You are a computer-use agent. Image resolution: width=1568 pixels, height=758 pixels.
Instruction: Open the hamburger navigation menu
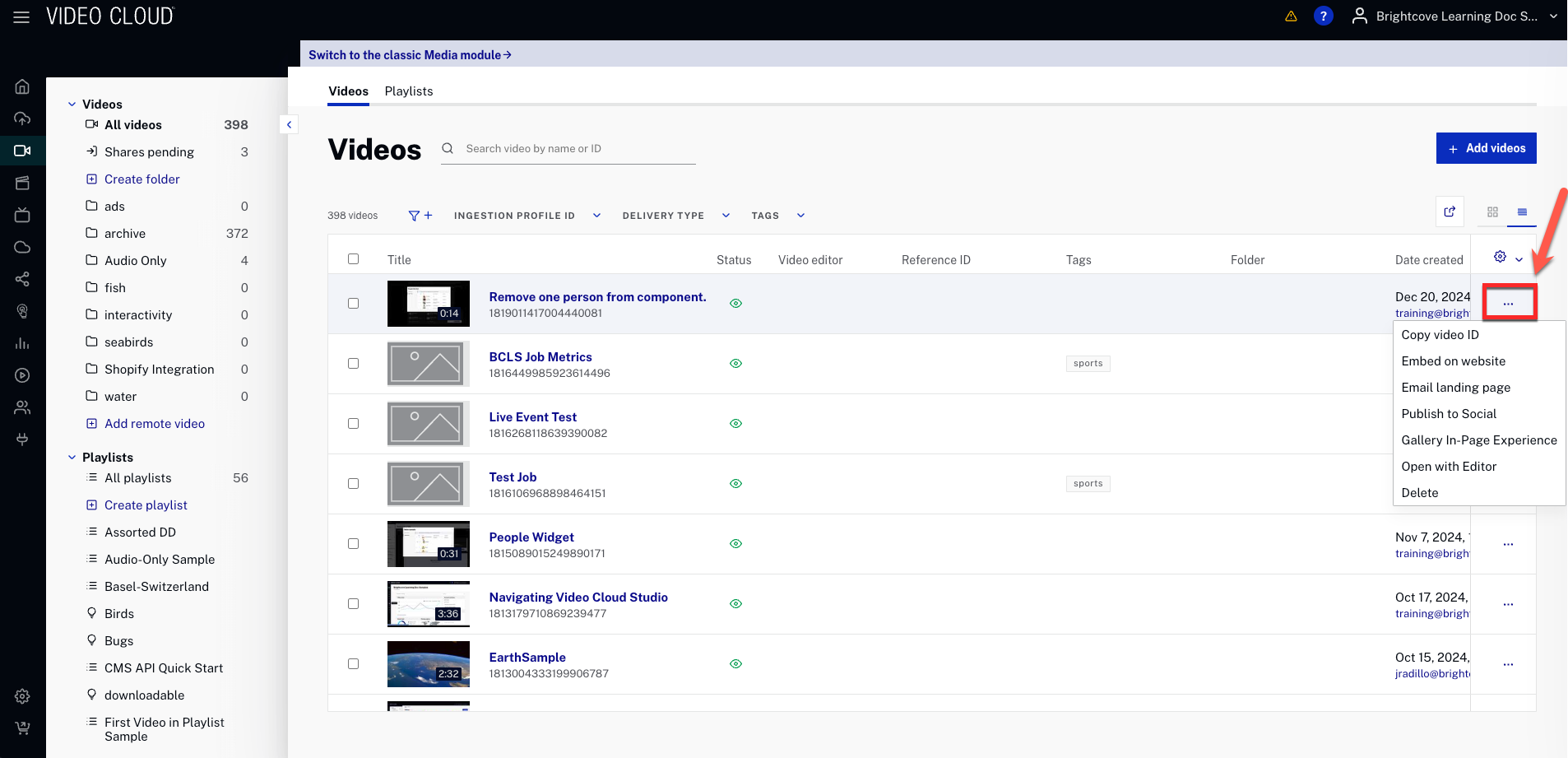(21, 16)
